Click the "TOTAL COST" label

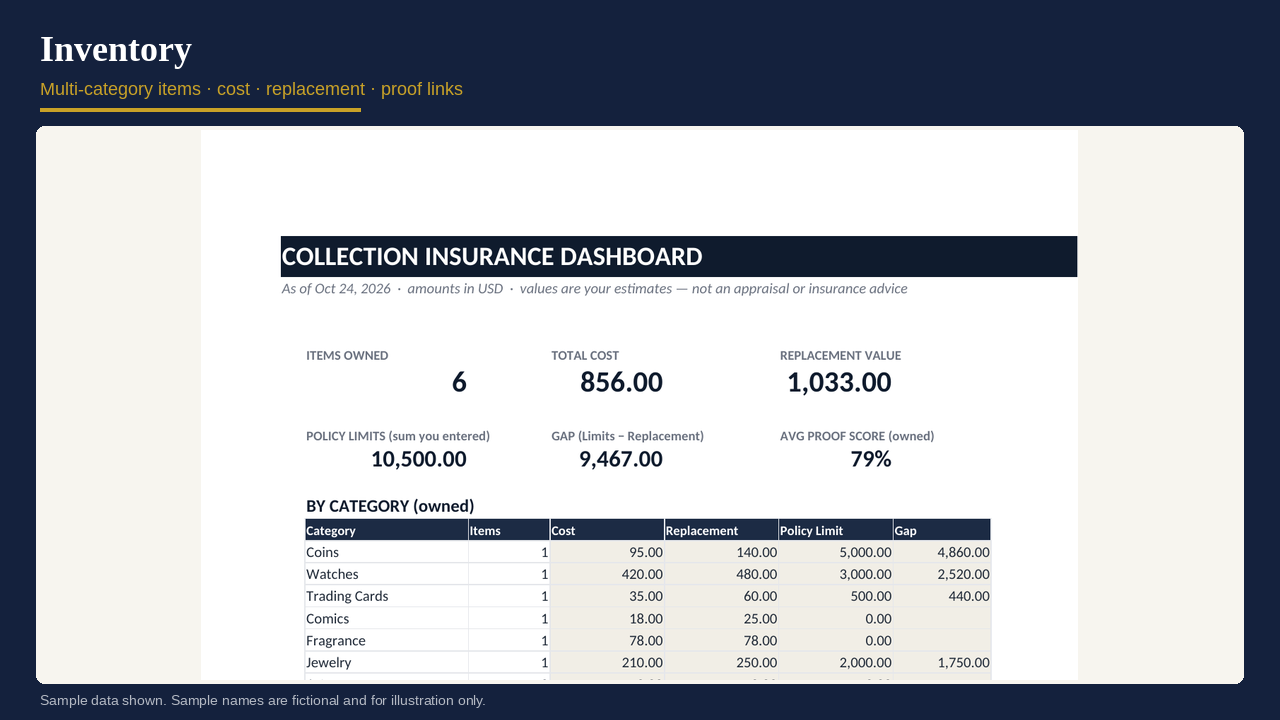click(x=585, y=356)
